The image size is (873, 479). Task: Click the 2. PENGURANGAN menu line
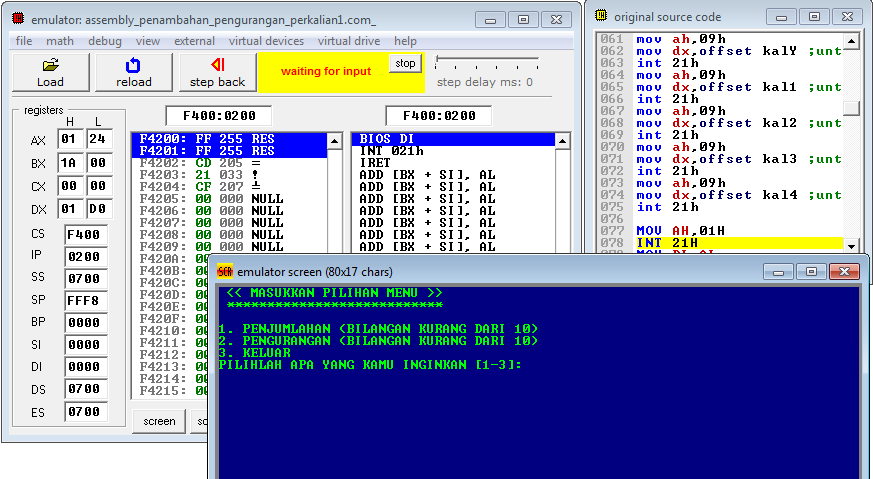(x=378, y=341)
